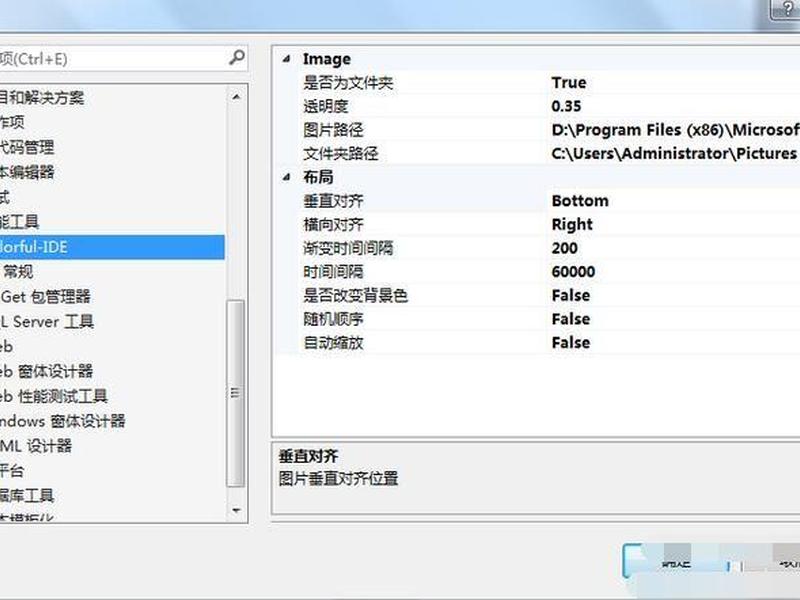Select the ML 设计器 tree item
Viewport: 800px width, 600px height.
coord(36,446)
